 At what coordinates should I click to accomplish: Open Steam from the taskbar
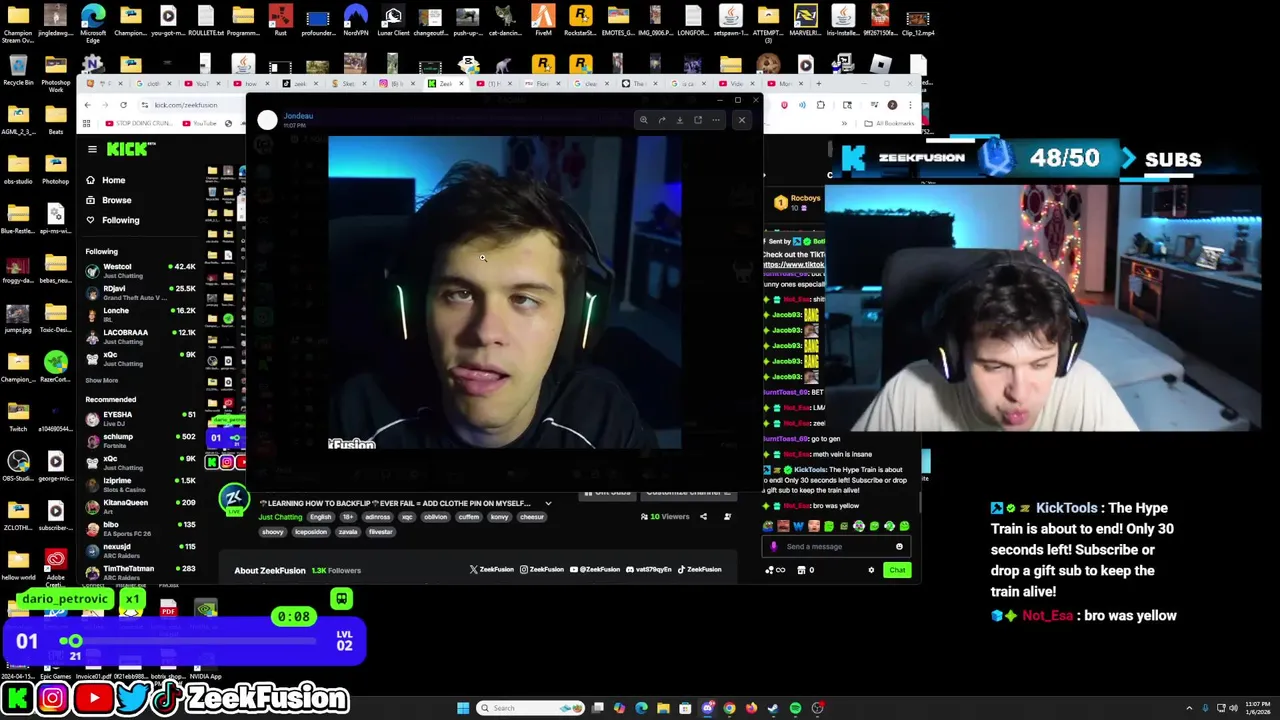pyautogui.click(x=773, y=708)
